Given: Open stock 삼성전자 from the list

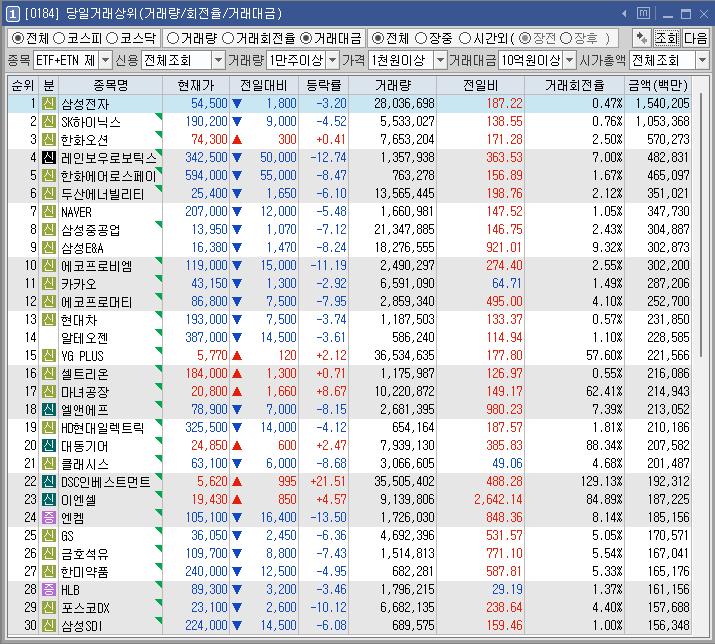Looking at the screenshot, I should (85, 104).
